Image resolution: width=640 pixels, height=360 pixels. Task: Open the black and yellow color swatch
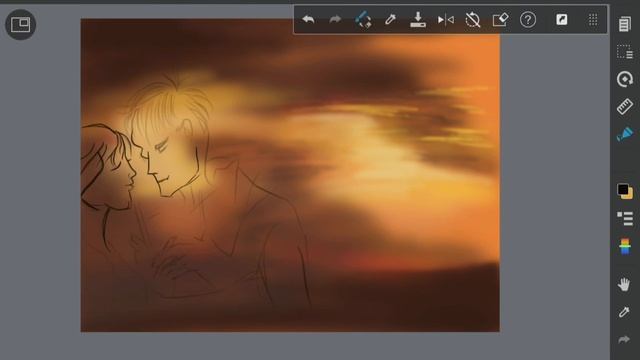[x=624, y=191]
